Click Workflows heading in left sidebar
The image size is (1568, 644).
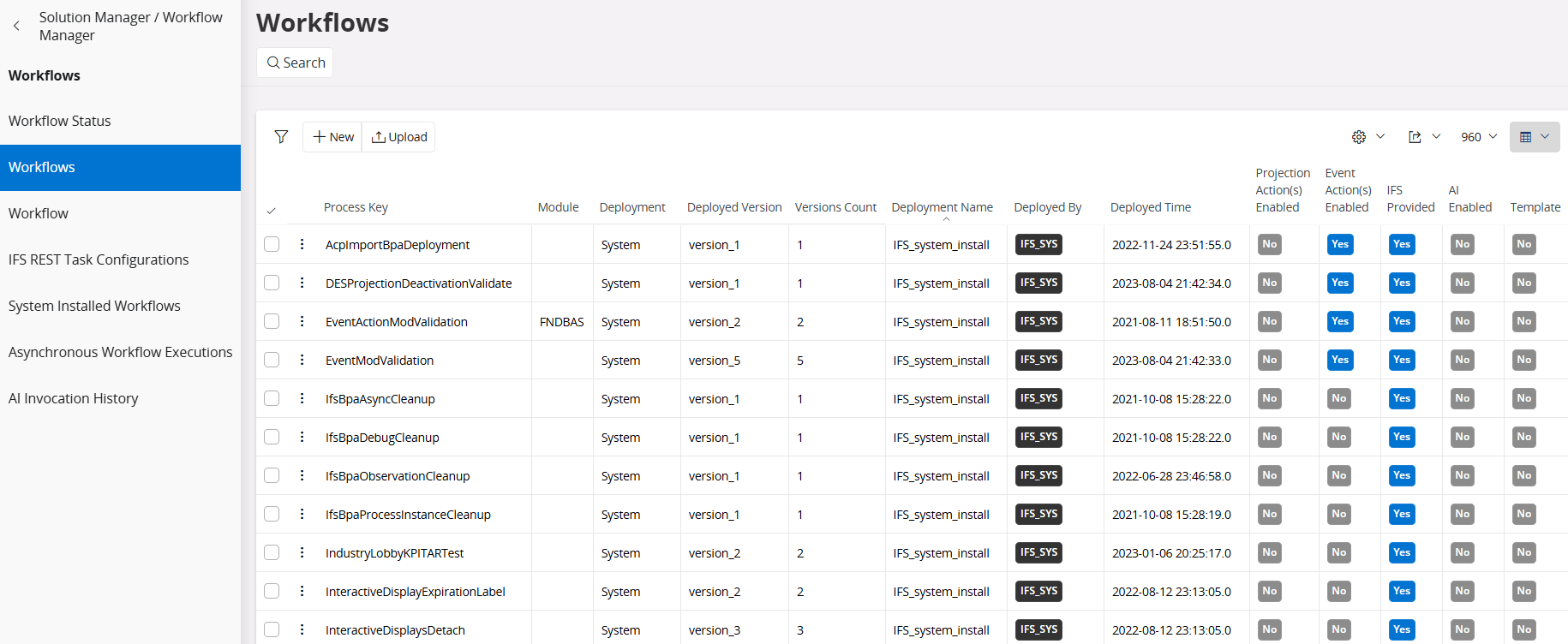(x=45, y=75)
